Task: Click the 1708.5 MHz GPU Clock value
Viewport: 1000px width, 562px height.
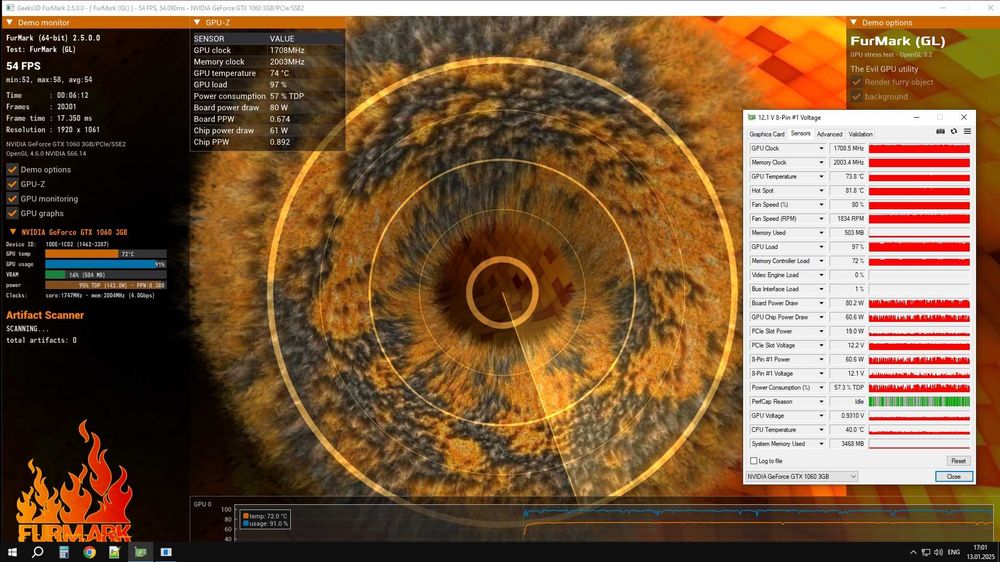Action: click(847, 149)
